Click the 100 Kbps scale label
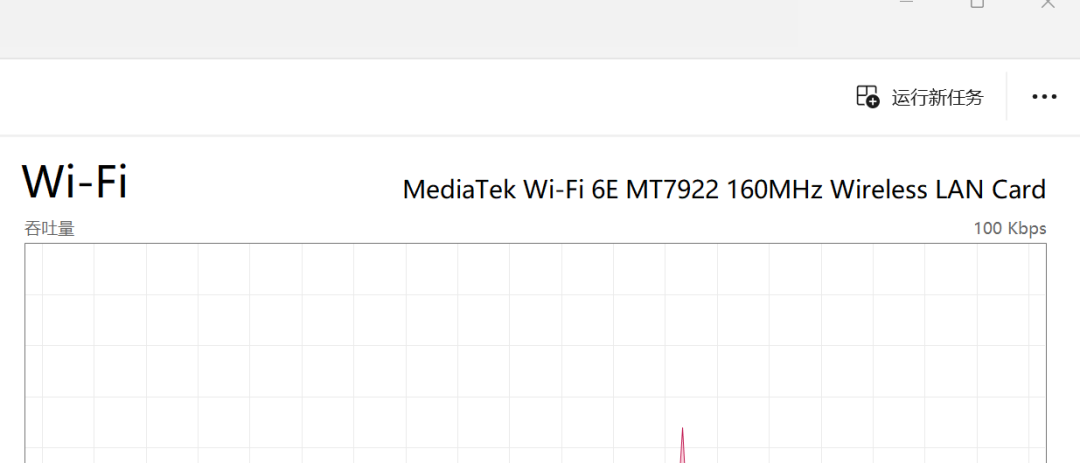This screenshot has width=1080, height=463. pos(1010,228)
